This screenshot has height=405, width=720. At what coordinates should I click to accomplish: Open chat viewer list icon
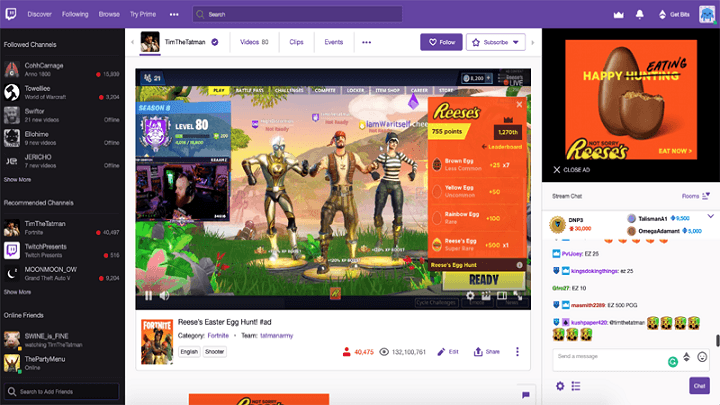click(x=576, y=386)
